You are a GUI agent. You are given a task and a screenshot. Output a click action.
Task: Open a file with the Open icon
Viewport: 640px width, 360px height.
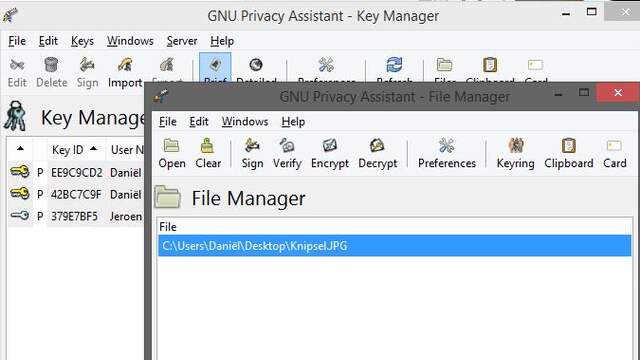172,153
